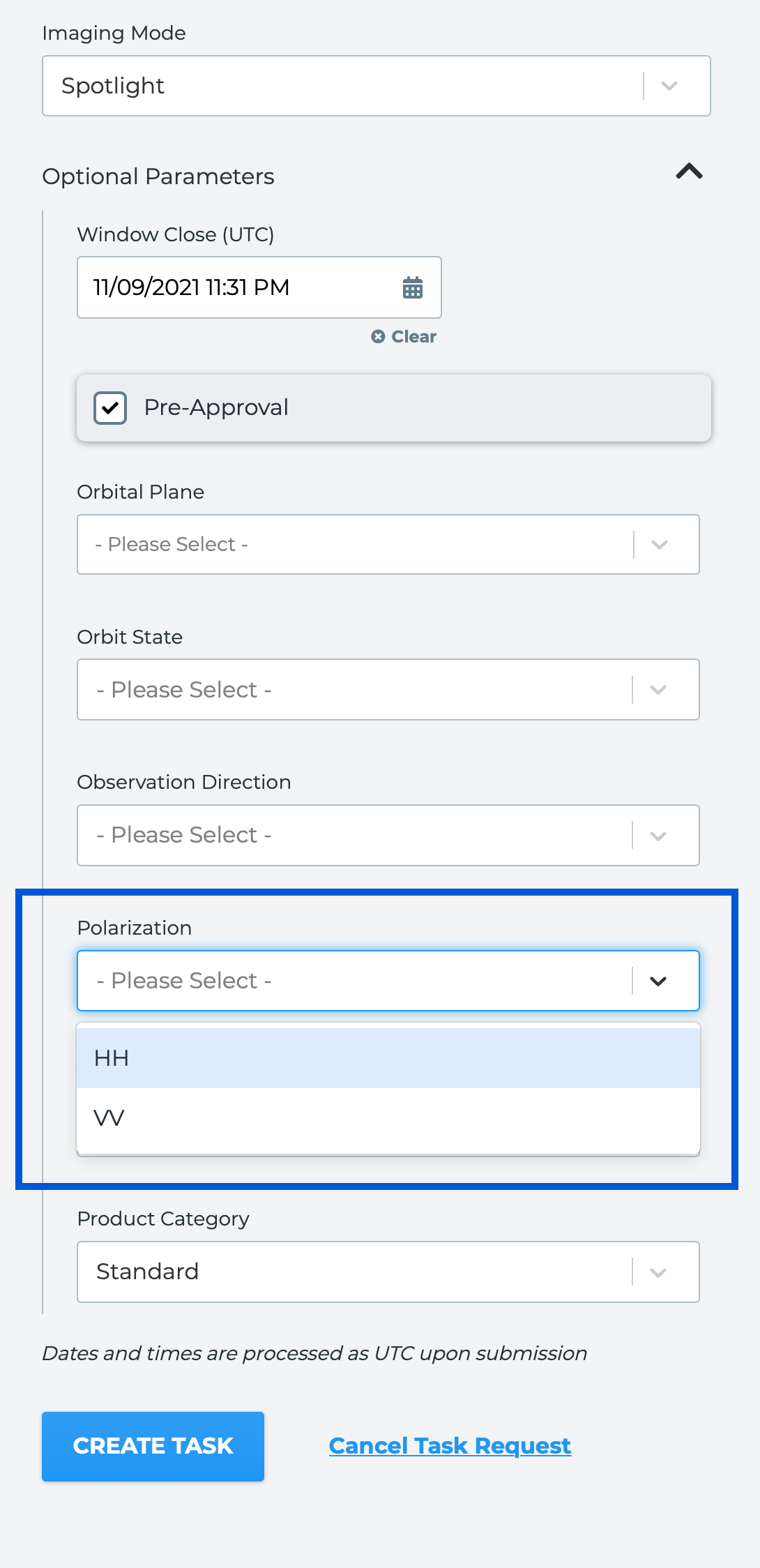Open the Product Category Standard dropdown
This screenshot has height=1568, width=760.
(x=388, y=1272)
